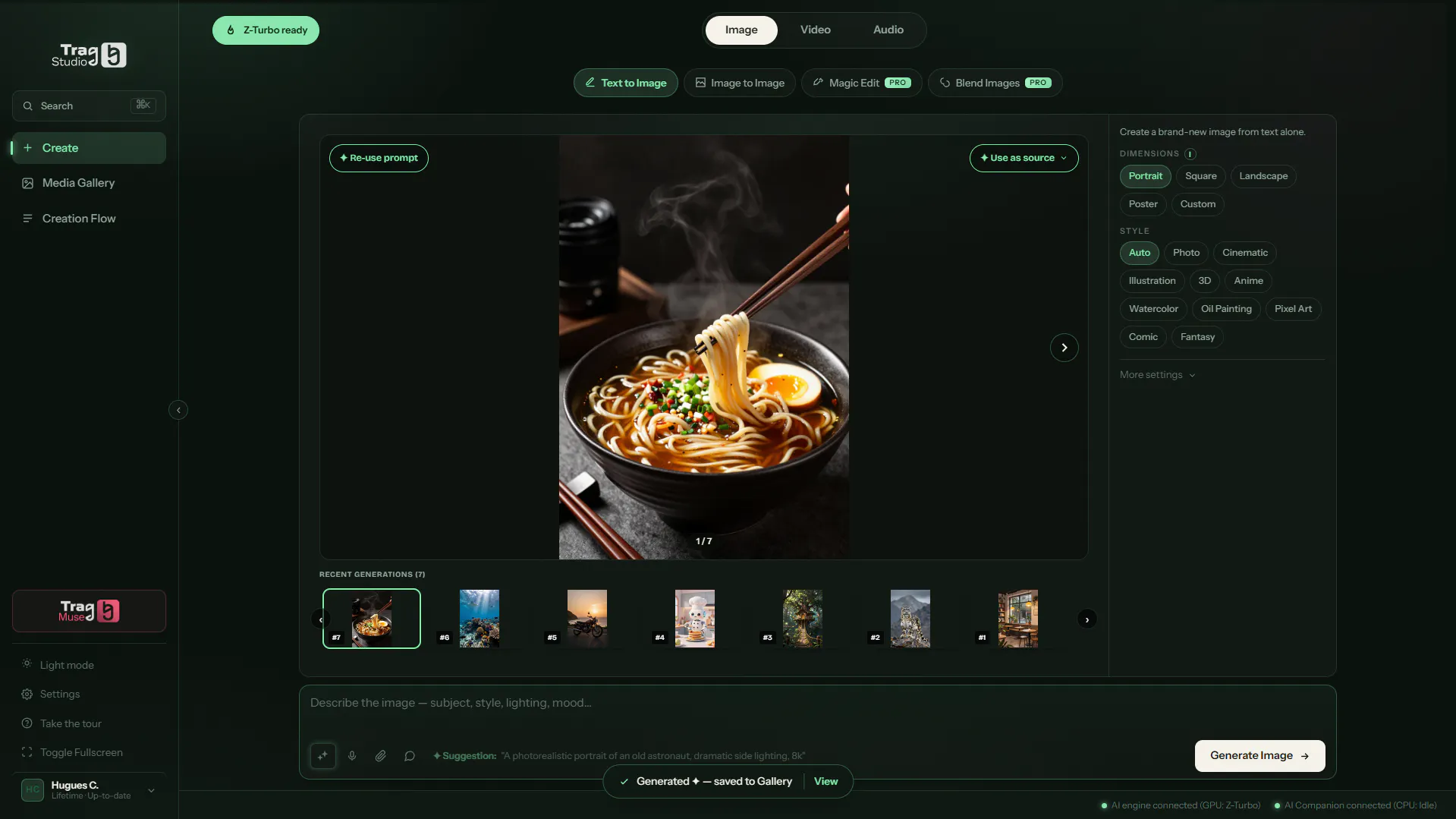Viewport: 1456px width, 819px height.
Task: Click the Re-use prompt button
Action: pyautogui.click(x=379, y=158)
